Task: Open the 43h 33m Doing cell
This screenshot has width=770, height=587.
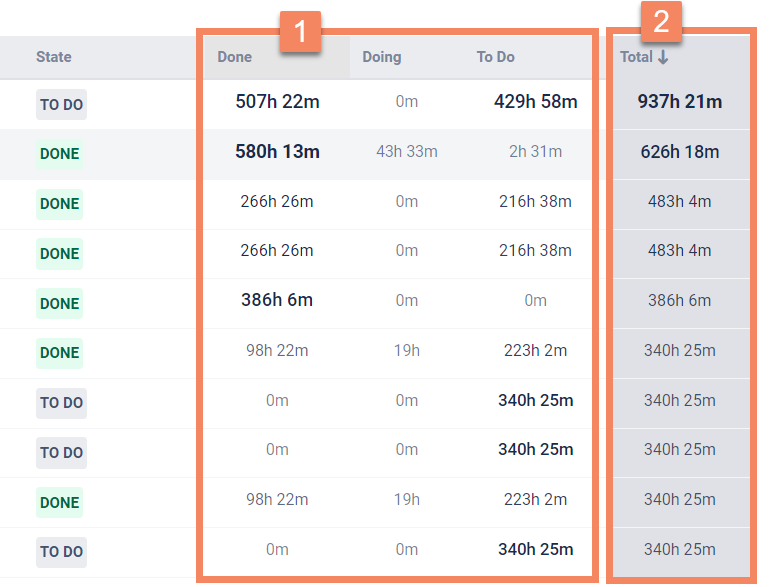Action: (406, 152)
